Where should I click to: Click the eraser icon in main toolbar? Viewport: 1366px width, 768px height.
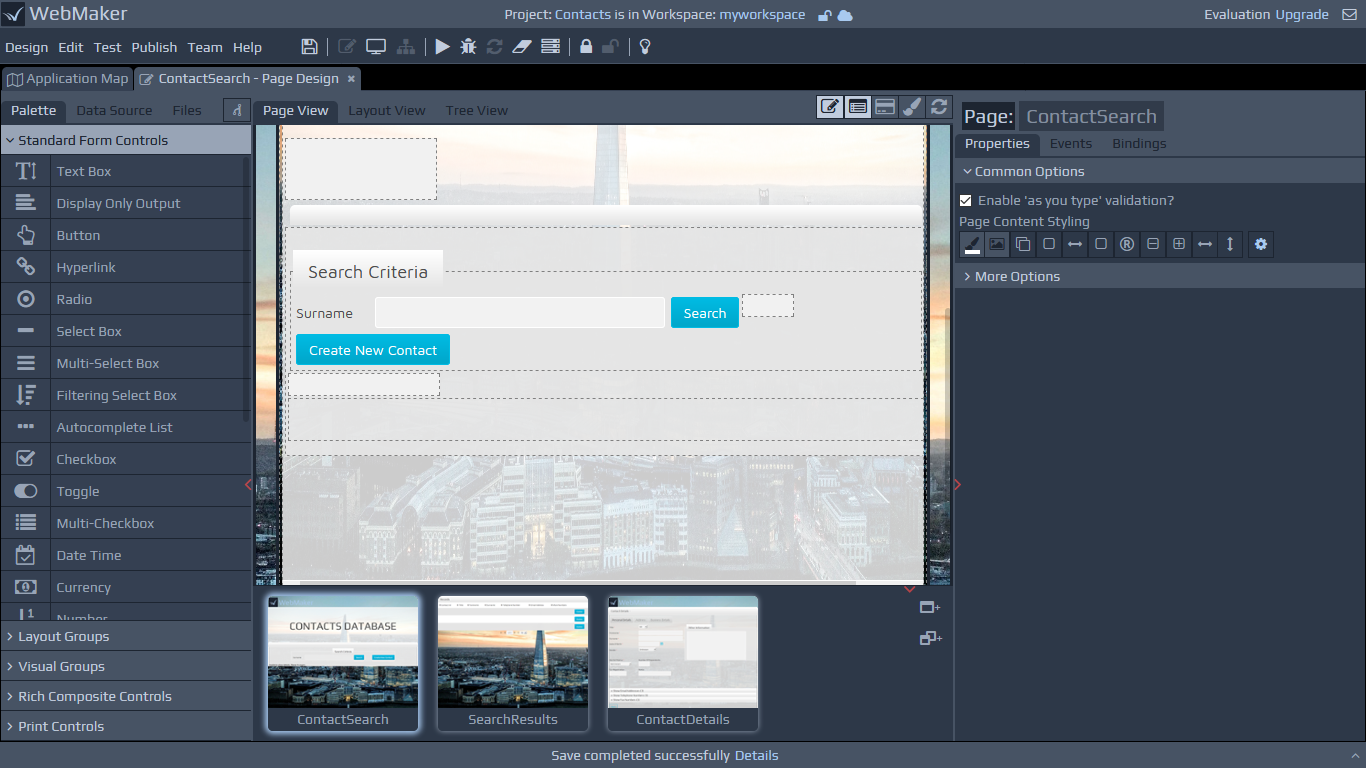click(521, 47)
